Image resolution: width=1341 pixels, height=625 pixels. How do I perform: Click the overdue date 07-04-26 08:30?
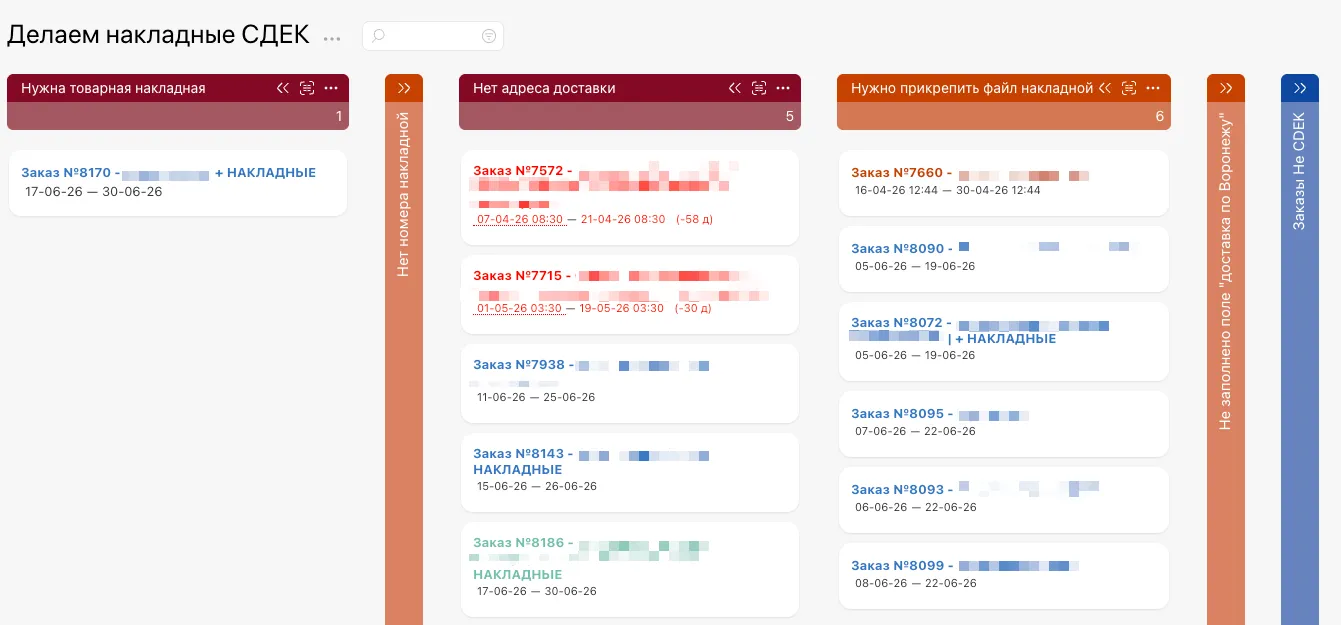521,219
